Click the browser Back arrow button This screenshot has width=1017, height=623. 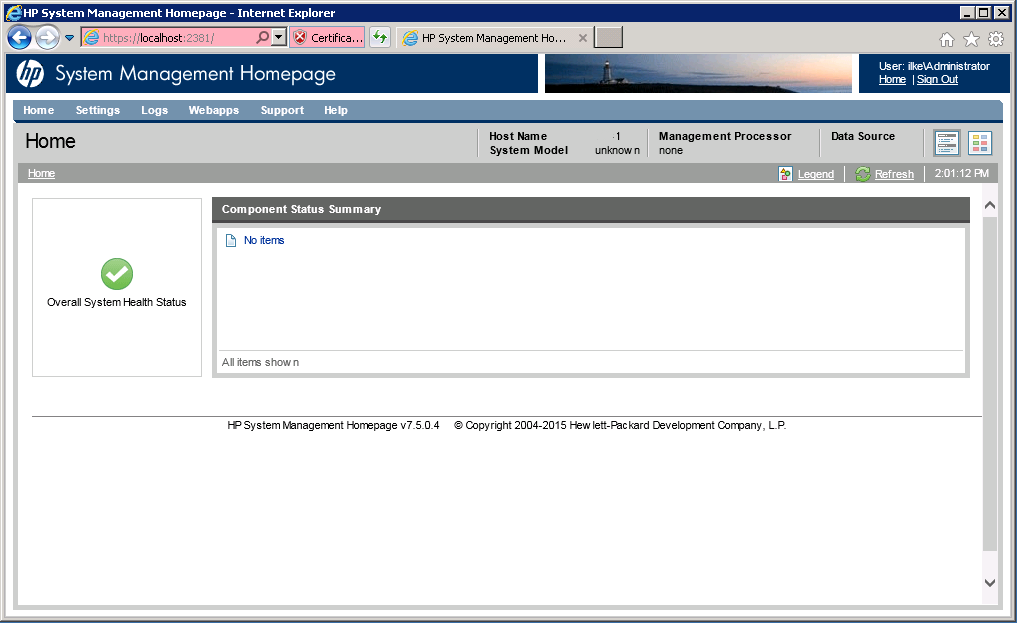coord(19,38)
